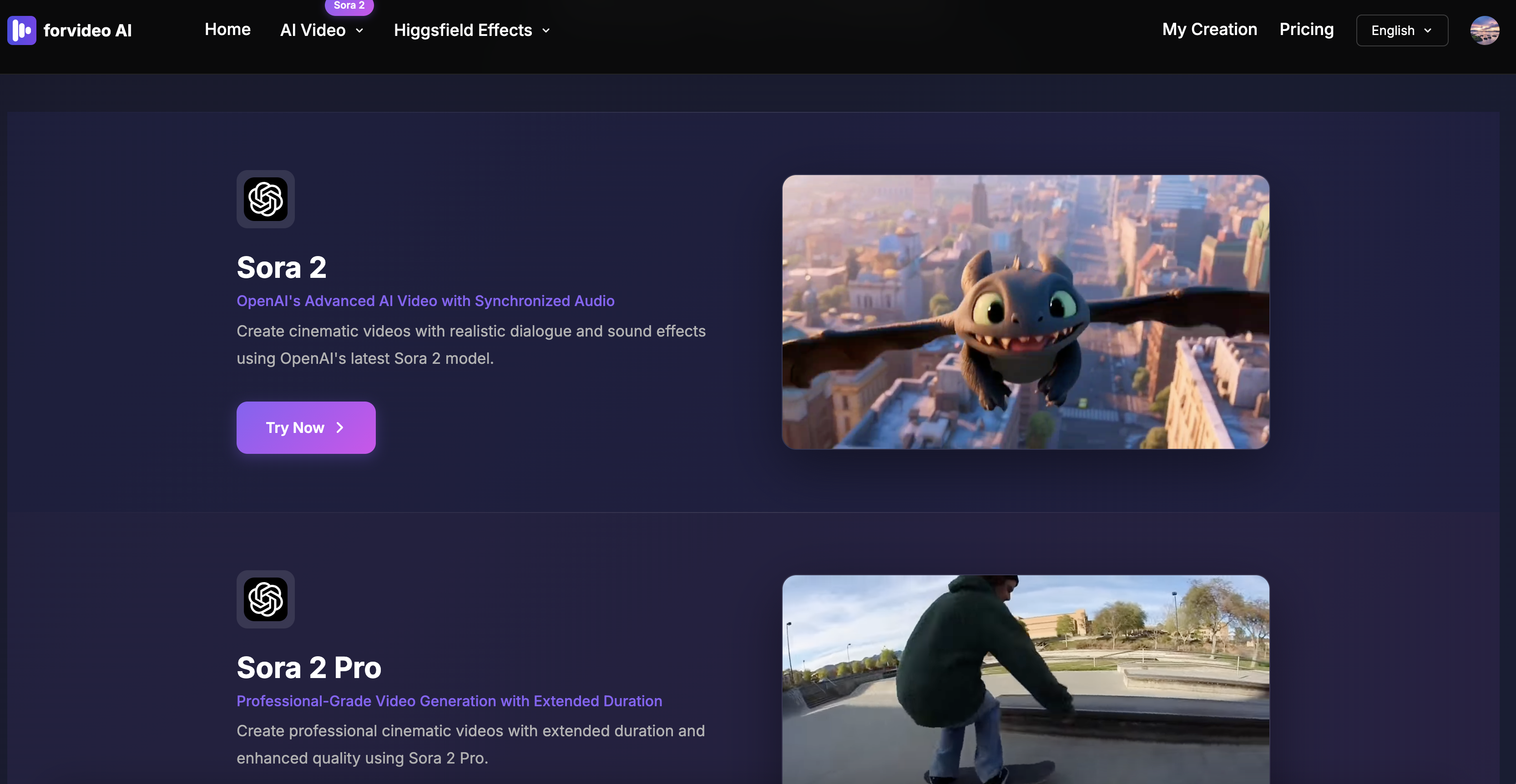The image size is (1516, 784).
Task: Go to the Home page
Action: click(x=228, y=30)
